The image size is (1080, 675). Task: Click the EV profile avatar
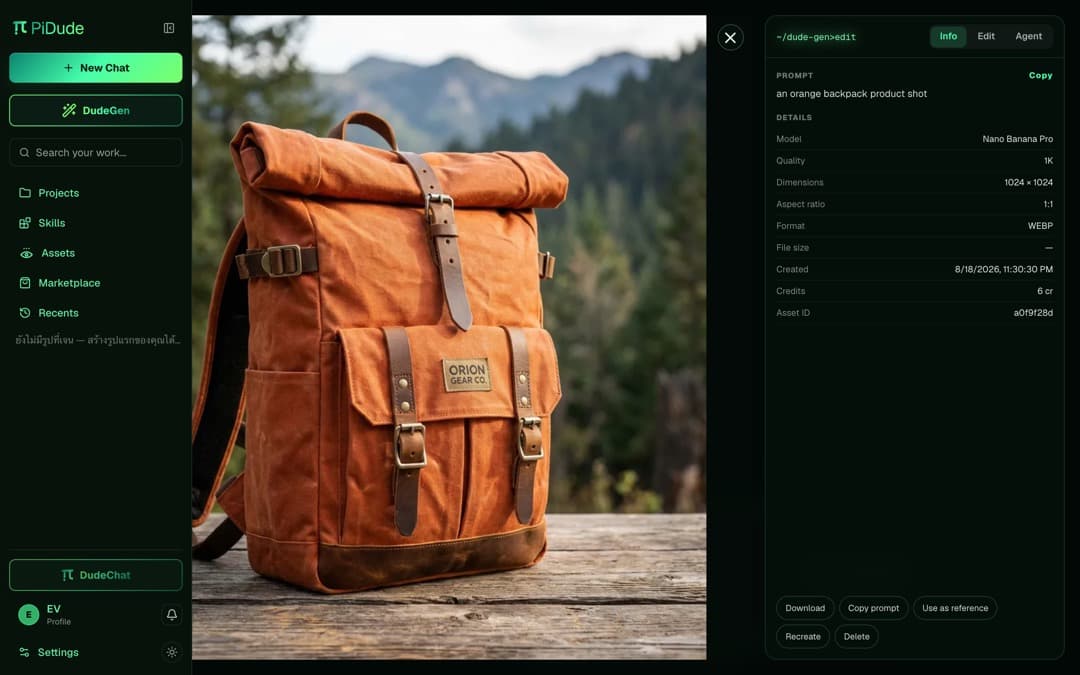pos(28,614)
